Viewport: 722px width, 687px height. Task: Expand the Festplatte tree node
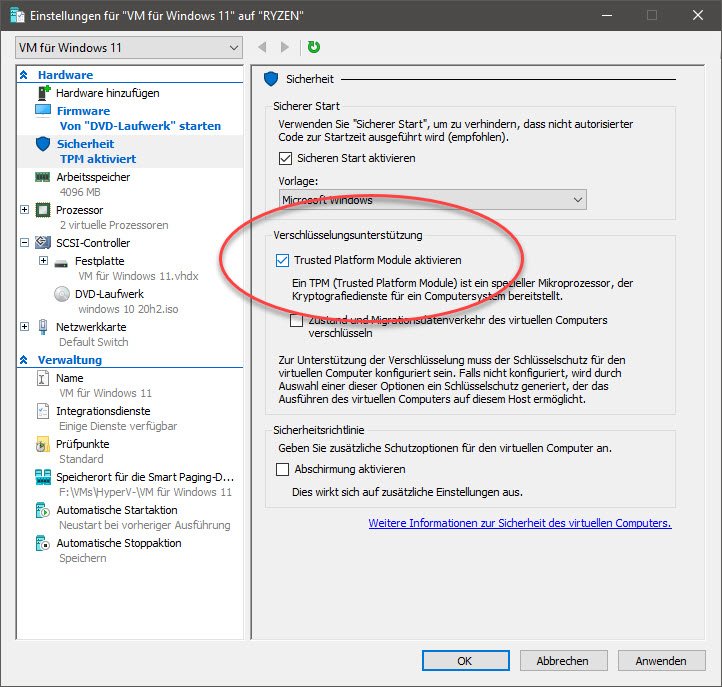point(43,261)
